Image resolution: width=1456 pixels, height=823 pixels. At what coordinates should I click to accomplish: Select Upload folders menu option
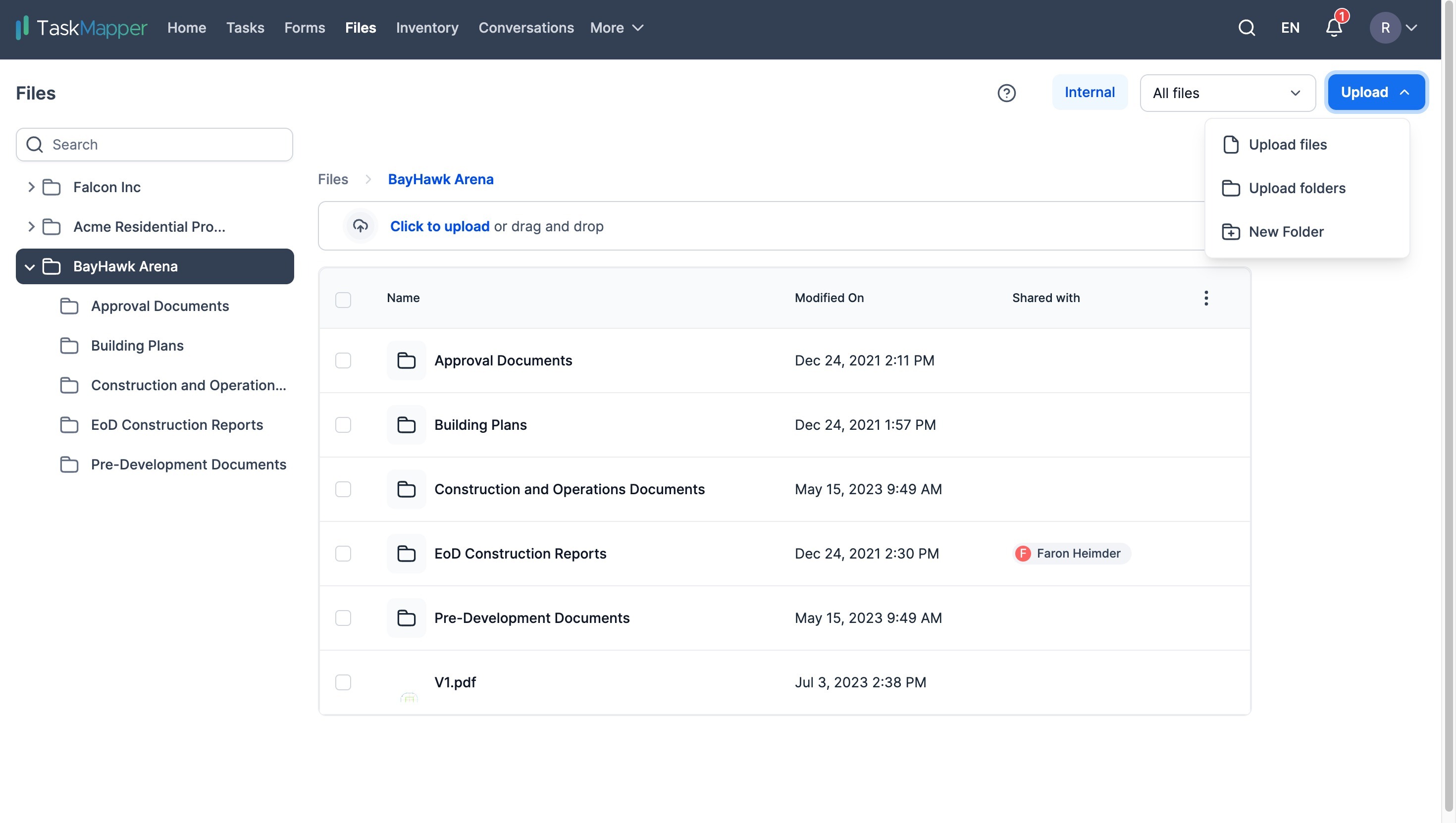tap(1307, 188)
